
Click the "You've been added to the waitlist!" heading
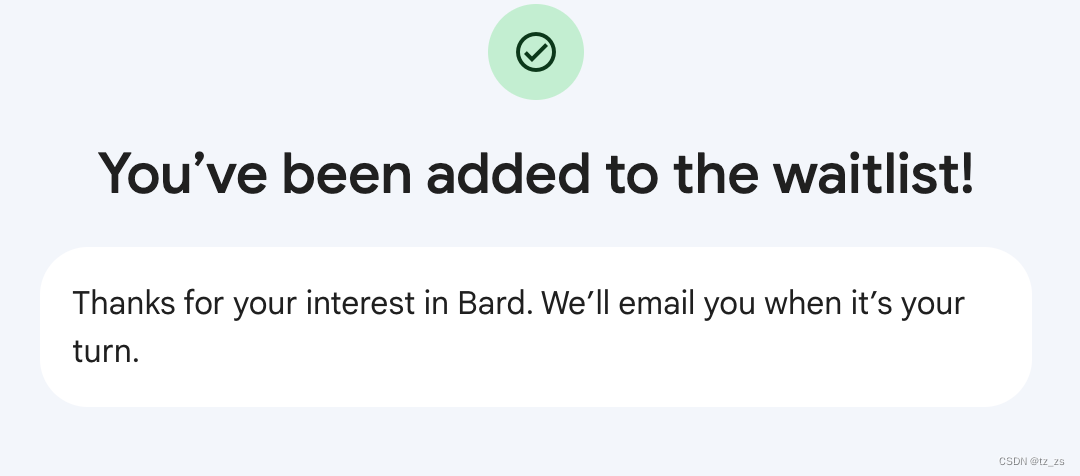pos(536,173)
